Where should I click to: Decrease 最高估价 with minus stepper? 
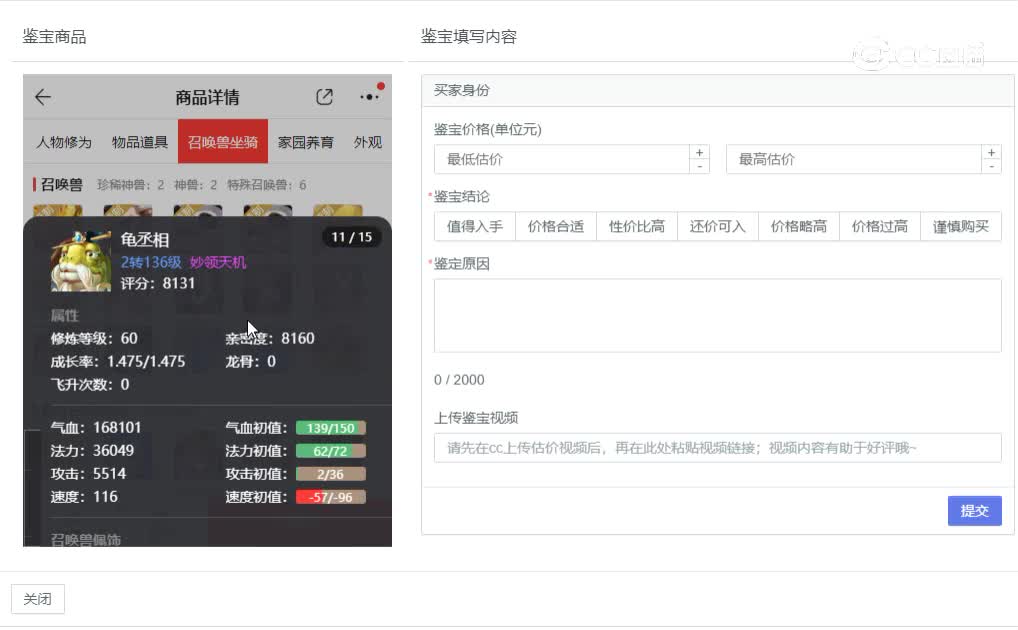pos(991,166)
